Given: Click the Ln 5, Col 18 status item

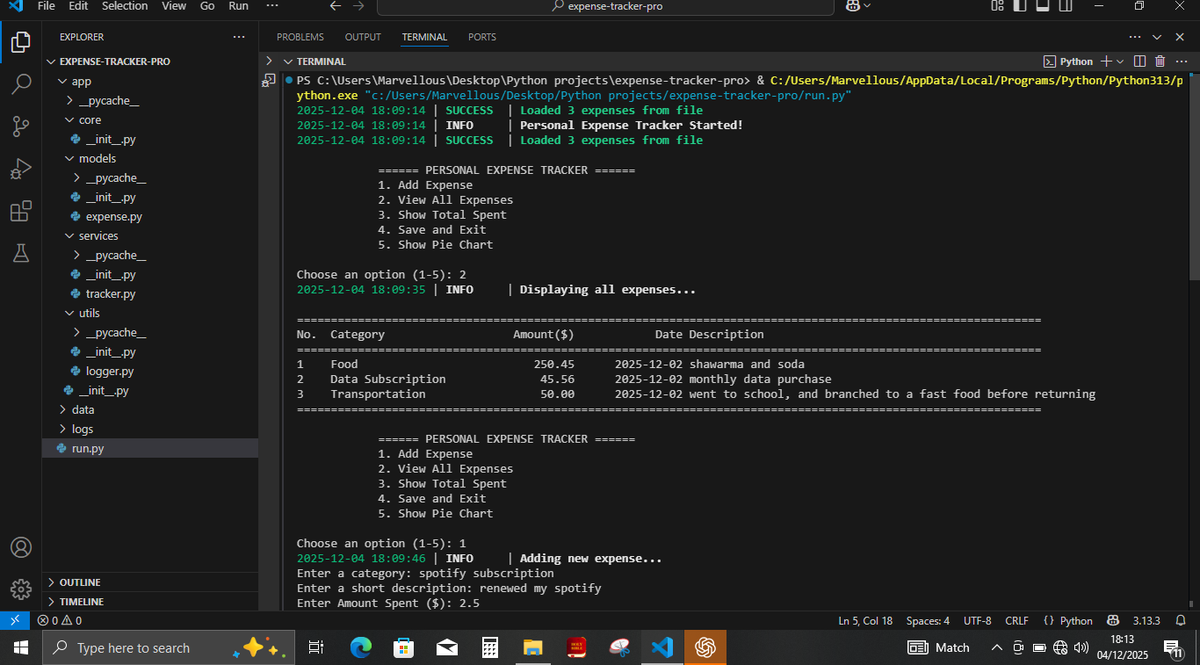Looking at the screenshot, I should click(x=865, y=621).
